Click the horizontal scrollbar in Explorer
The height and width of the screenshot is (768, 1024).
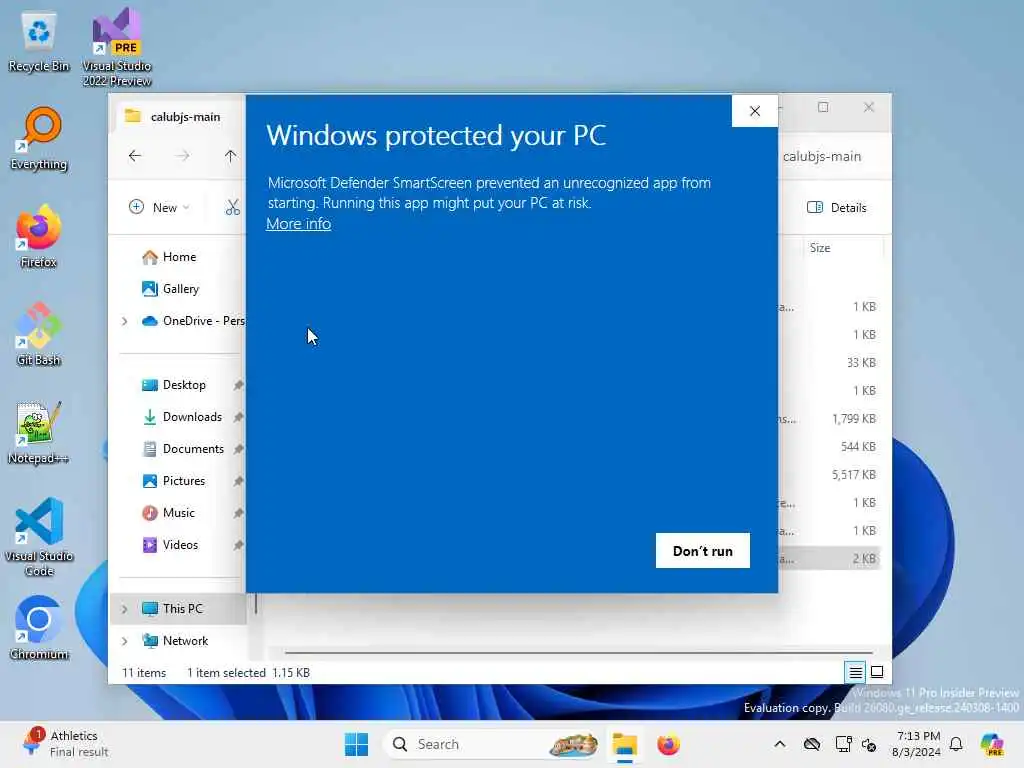(579, 652)
